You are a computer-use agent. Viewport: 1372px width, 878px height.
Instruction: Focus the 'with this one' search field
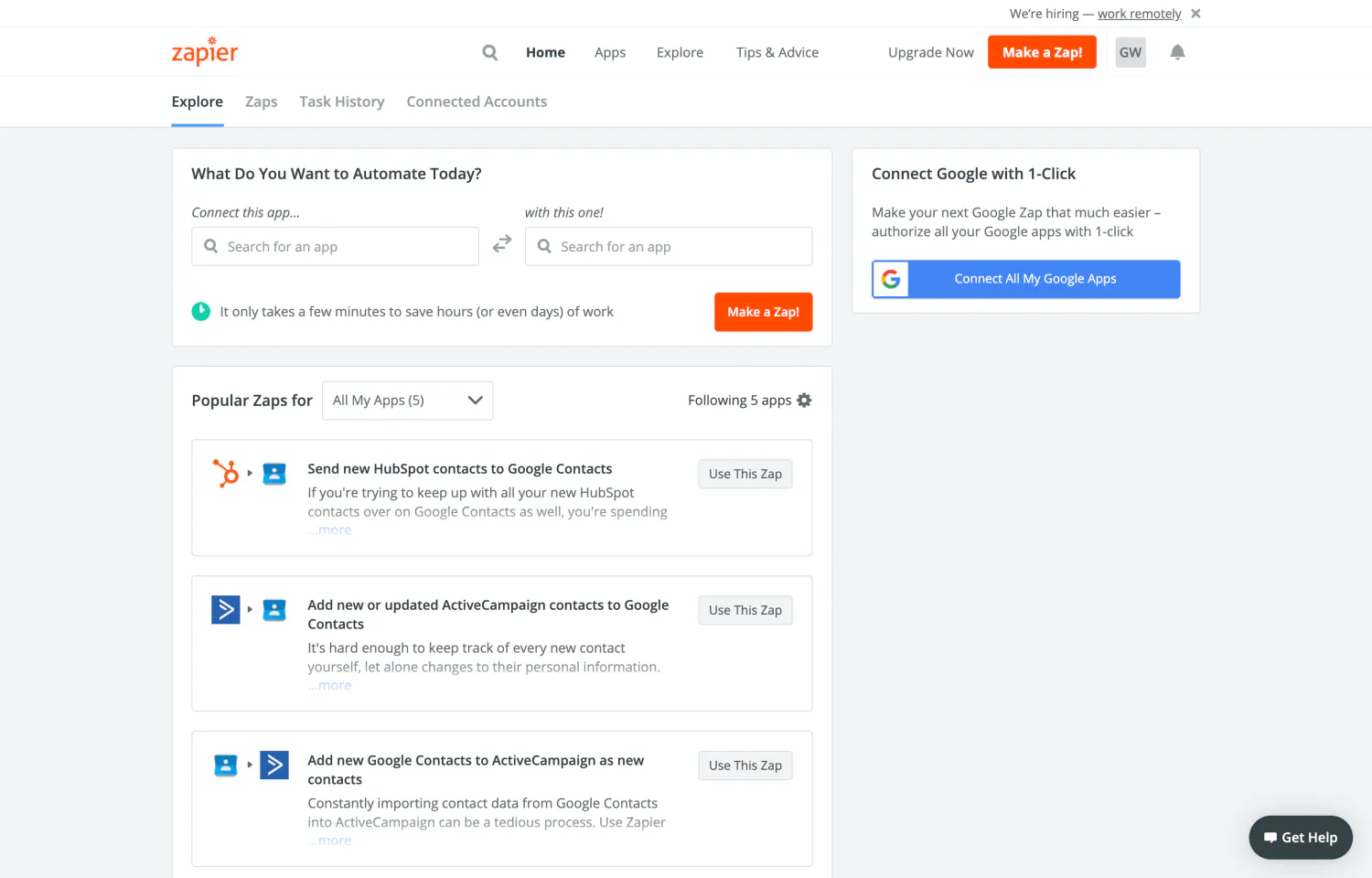pyautogui.click(x=669, y=247)
